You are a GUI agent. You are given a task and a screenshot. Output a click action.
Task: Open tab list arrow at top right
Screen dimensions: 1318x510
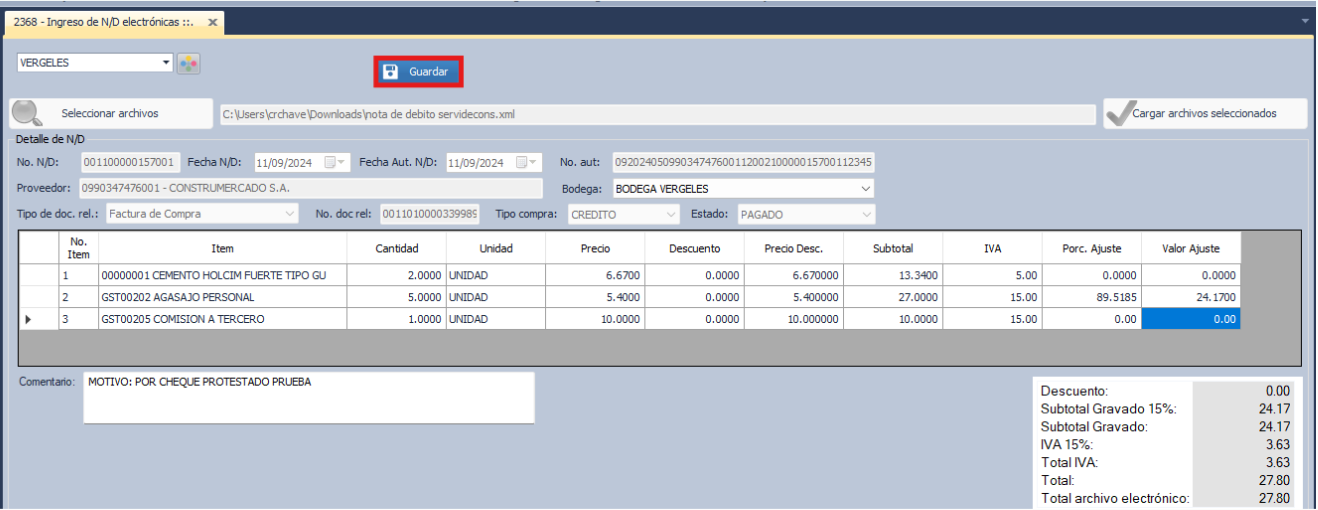(x=1305, y=20)
